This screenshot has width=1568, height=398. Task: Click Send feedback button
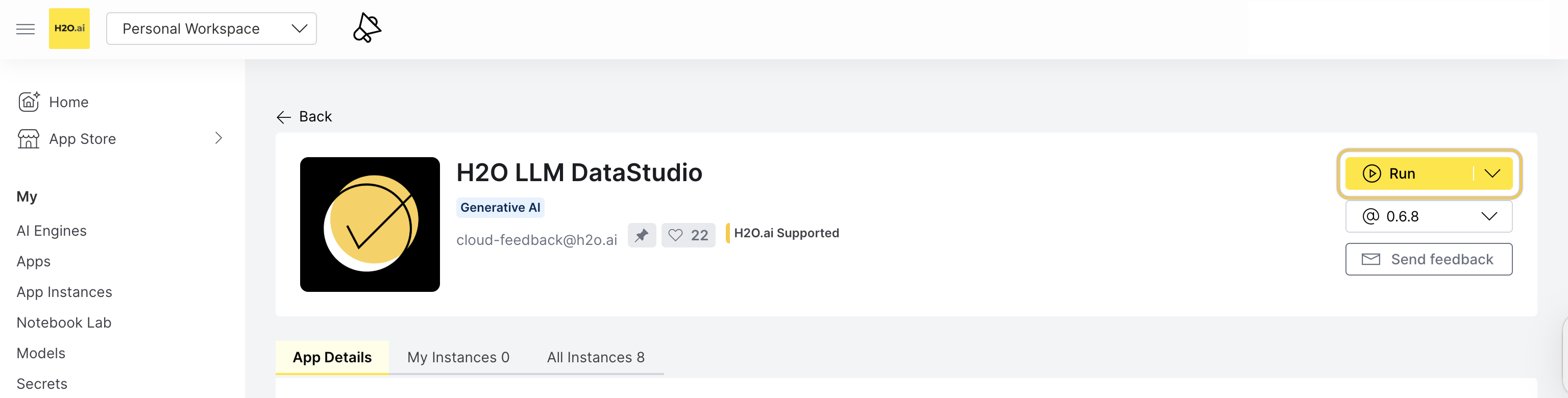coord(1429,259)
